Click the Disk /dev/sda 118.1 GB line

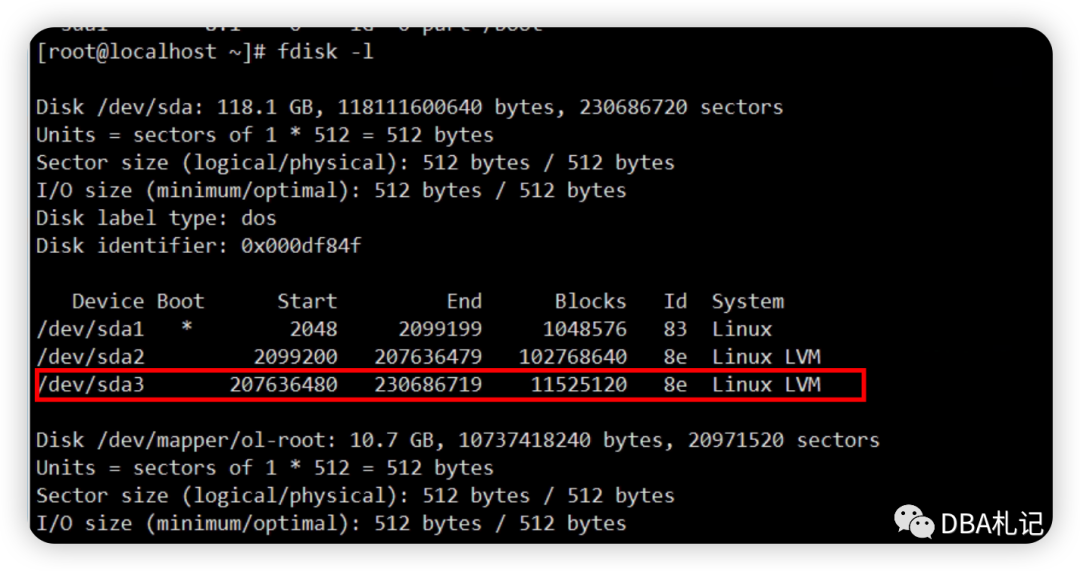pos(410,107)
